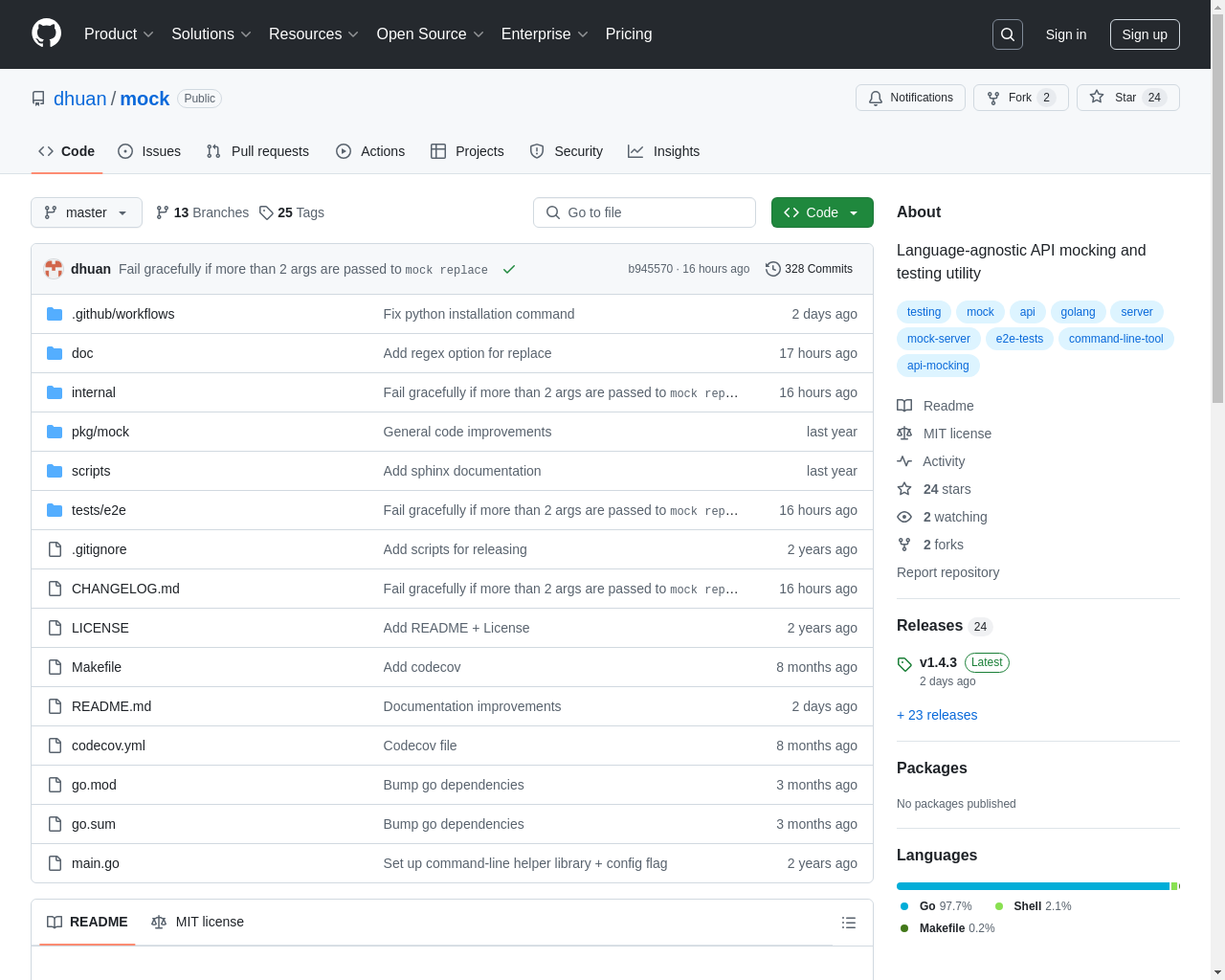Click the Sign in link

(1066, 34)
